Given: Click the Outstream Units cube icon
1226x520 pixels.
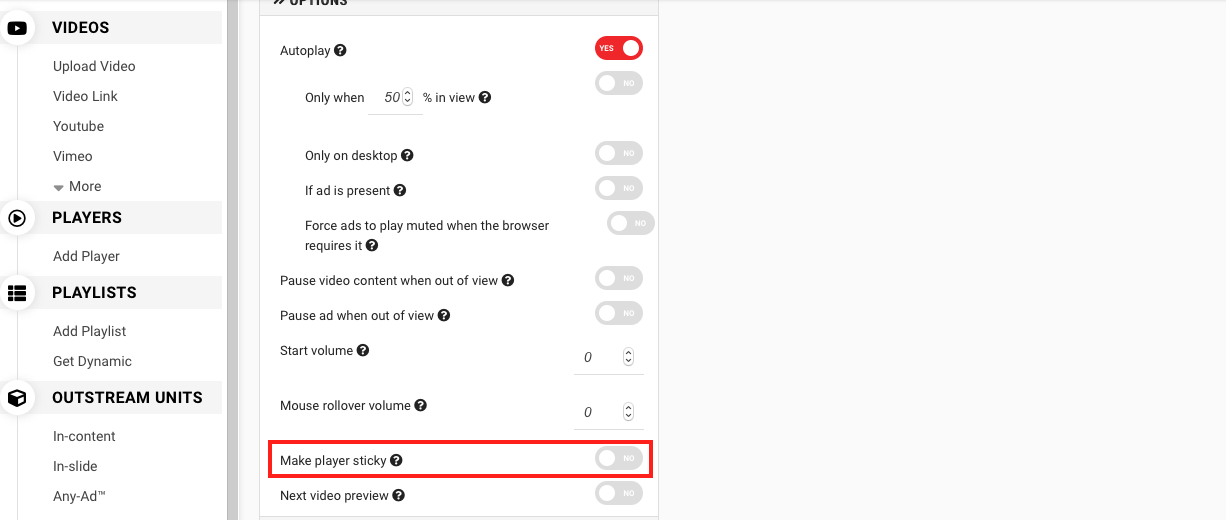Looking at the screenshot, I should [17, 398].
